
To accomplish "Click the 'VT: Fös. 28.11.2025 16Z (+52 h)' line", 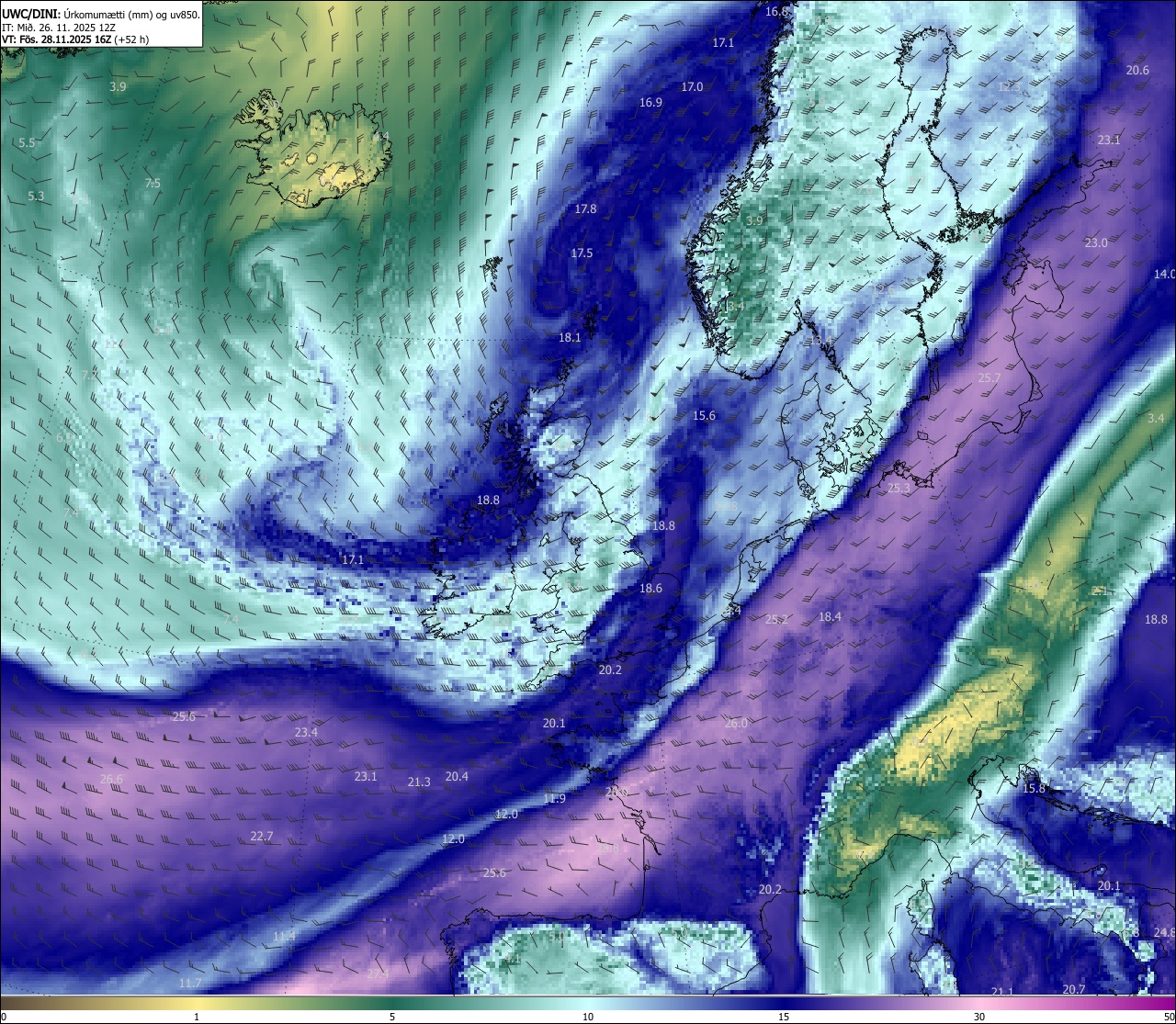I will [75, 40].
